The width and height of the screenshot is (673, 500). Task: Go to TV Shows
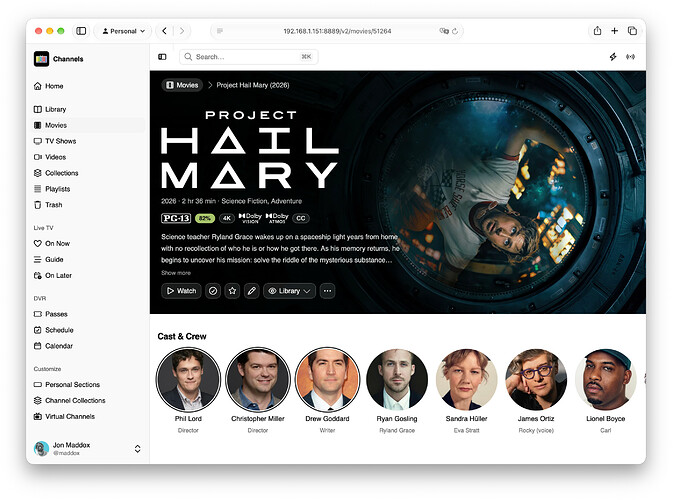55,141
